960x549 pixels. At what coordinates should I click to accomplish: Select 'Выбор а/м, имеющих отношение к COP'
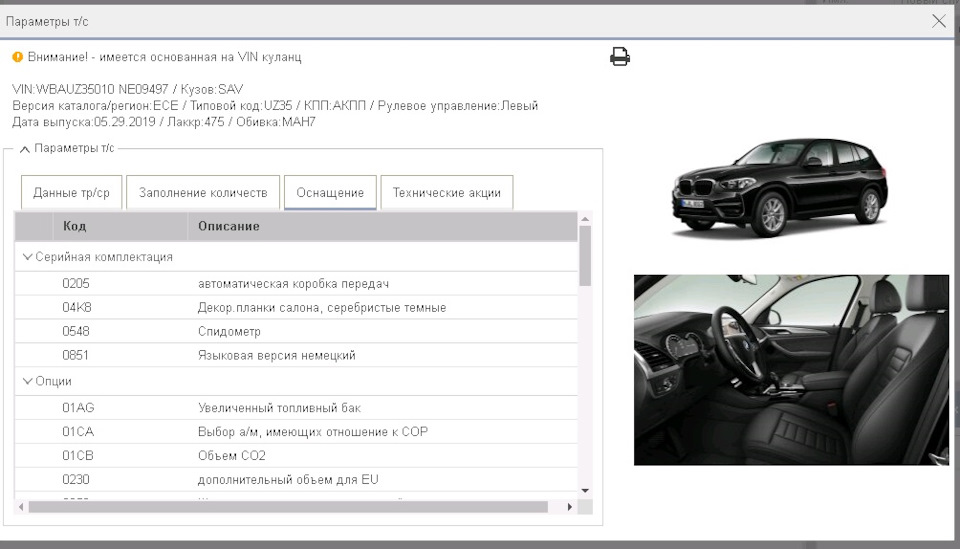tap(313, 431)
